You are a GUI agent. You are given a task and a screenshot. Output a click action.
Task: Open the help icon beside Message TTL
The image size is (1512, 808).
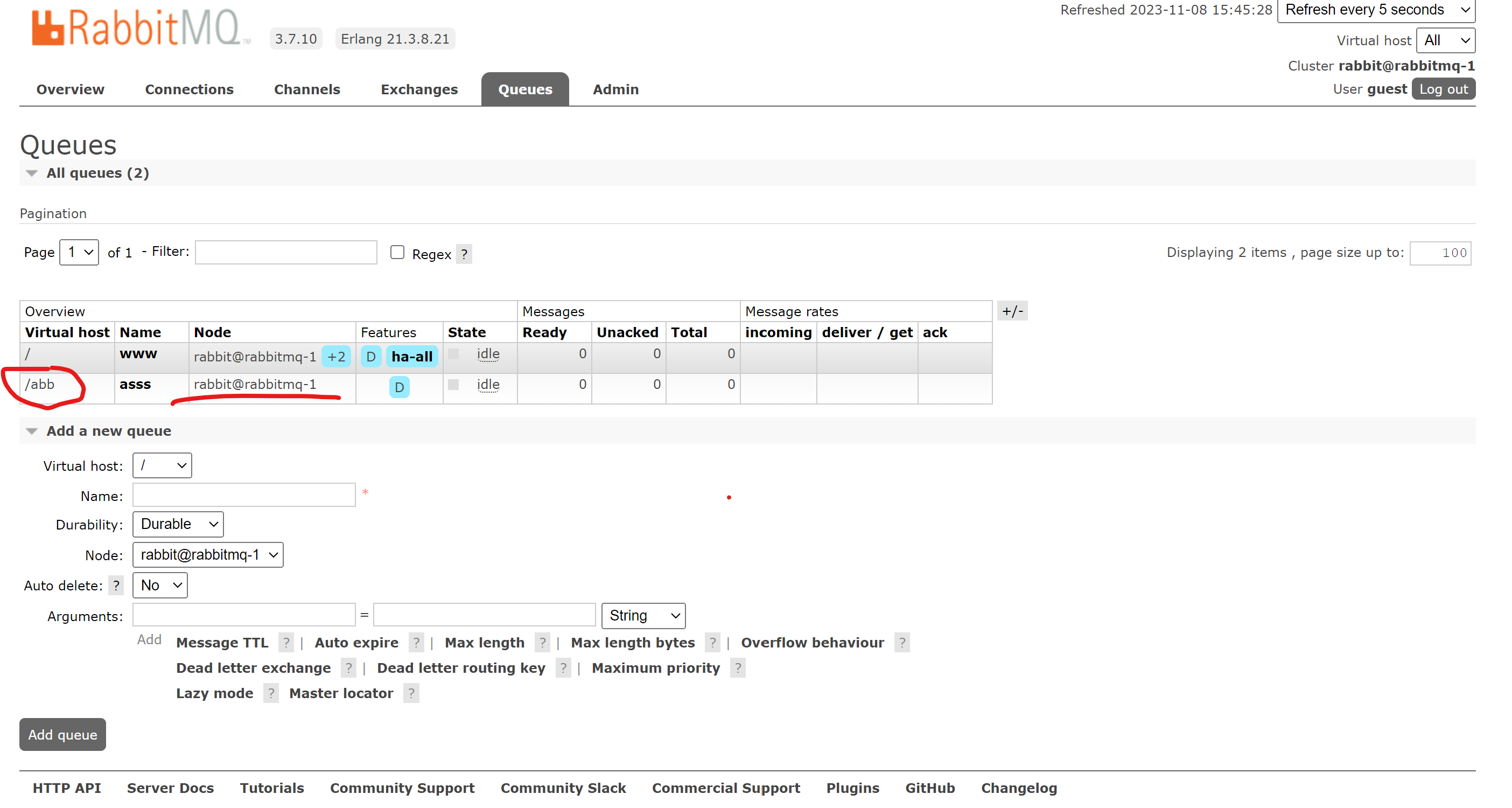click(x=286, y=643)
